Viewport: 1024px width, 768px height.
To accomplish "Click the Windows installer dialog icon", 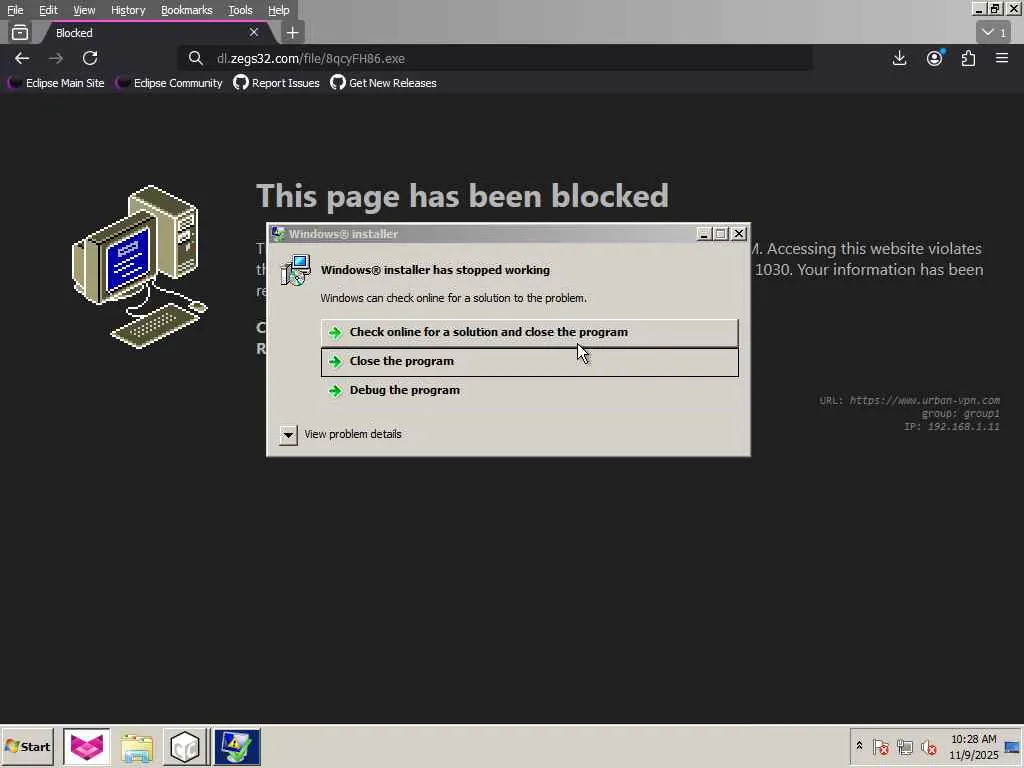I will click(x=296, y=270).
